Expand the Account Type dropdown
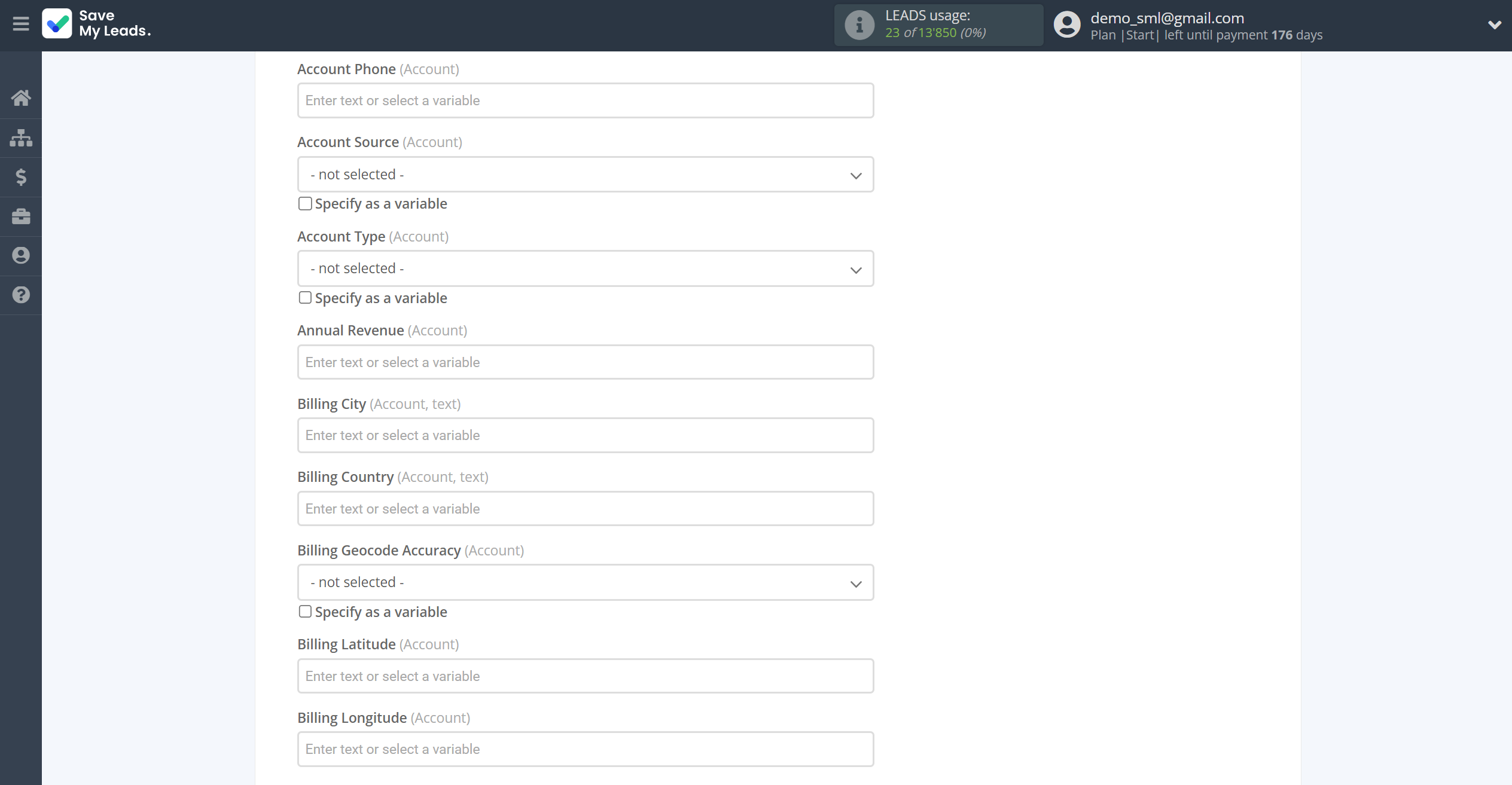Screen dimensions: 1512x785 point(585,268)
